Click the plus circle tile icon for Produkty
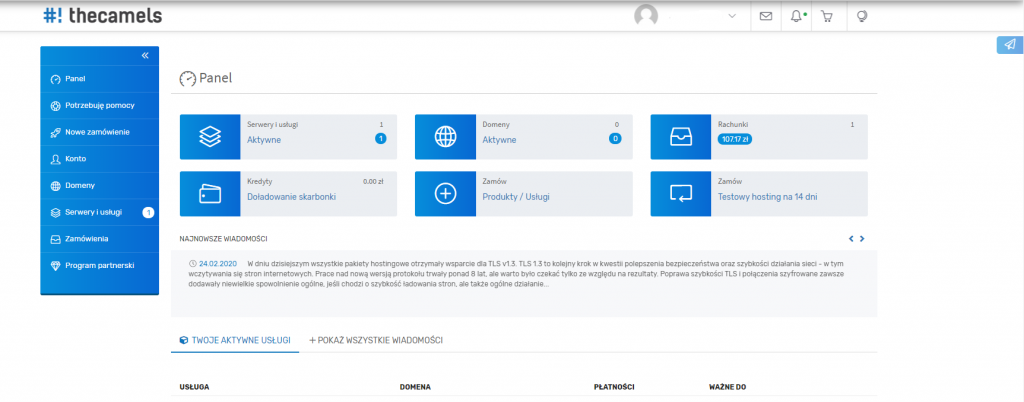1024x402 pixels. (x=445, y=194)
